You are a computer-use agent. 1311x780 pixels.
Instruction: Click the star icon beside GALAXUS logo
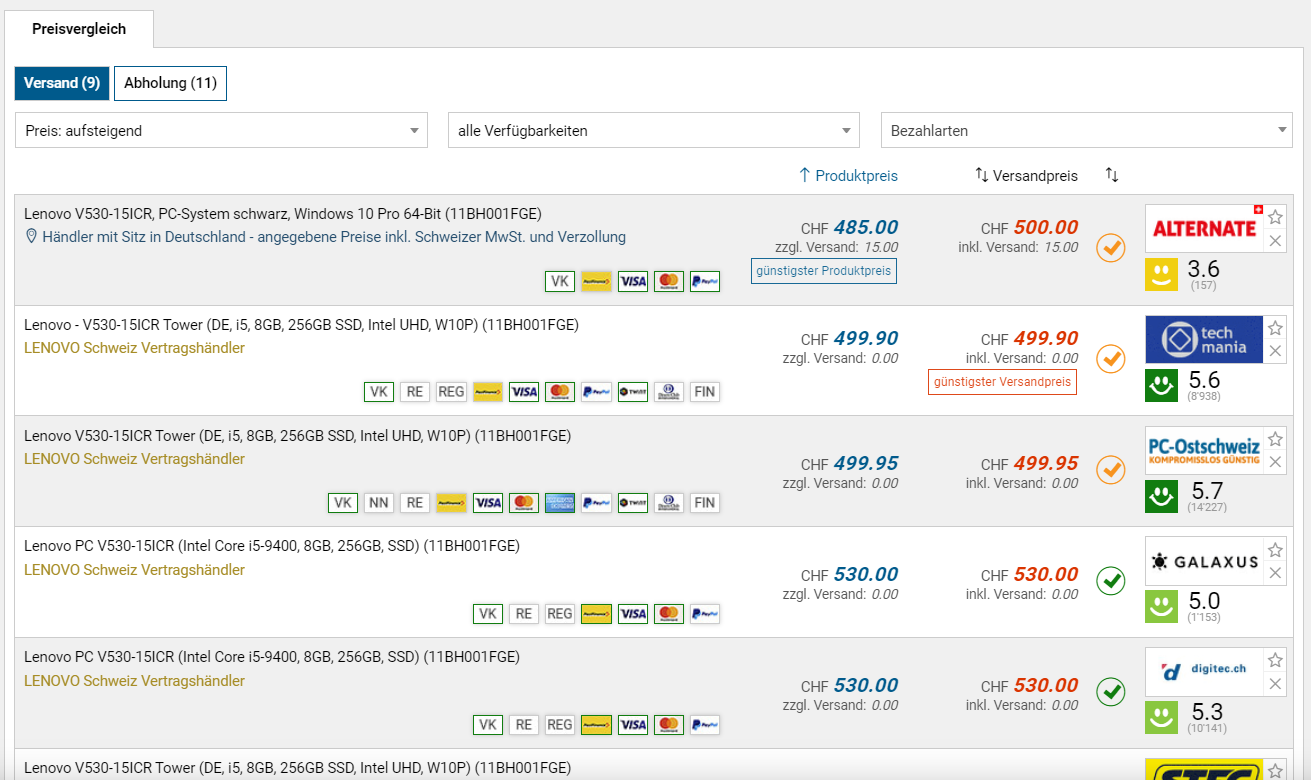1275,550
